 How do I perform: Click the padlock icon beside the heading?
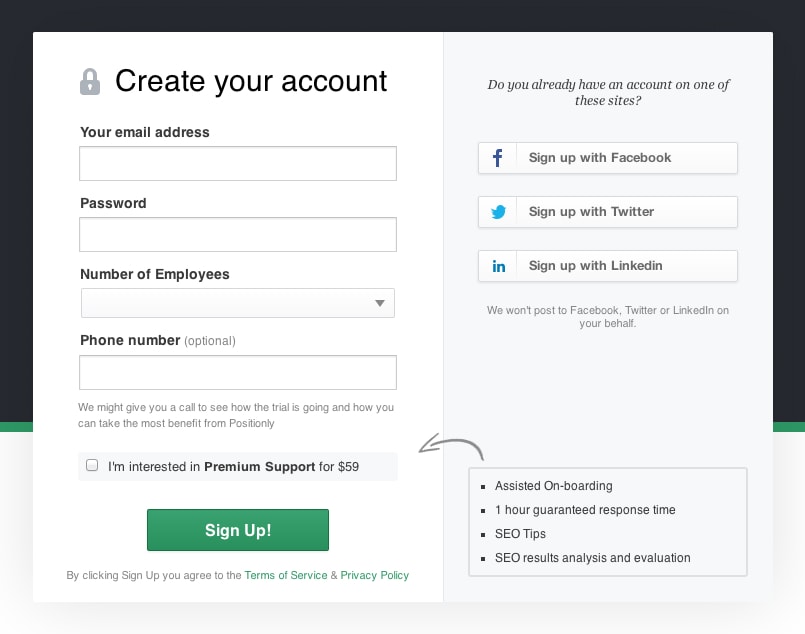point(90,82)
